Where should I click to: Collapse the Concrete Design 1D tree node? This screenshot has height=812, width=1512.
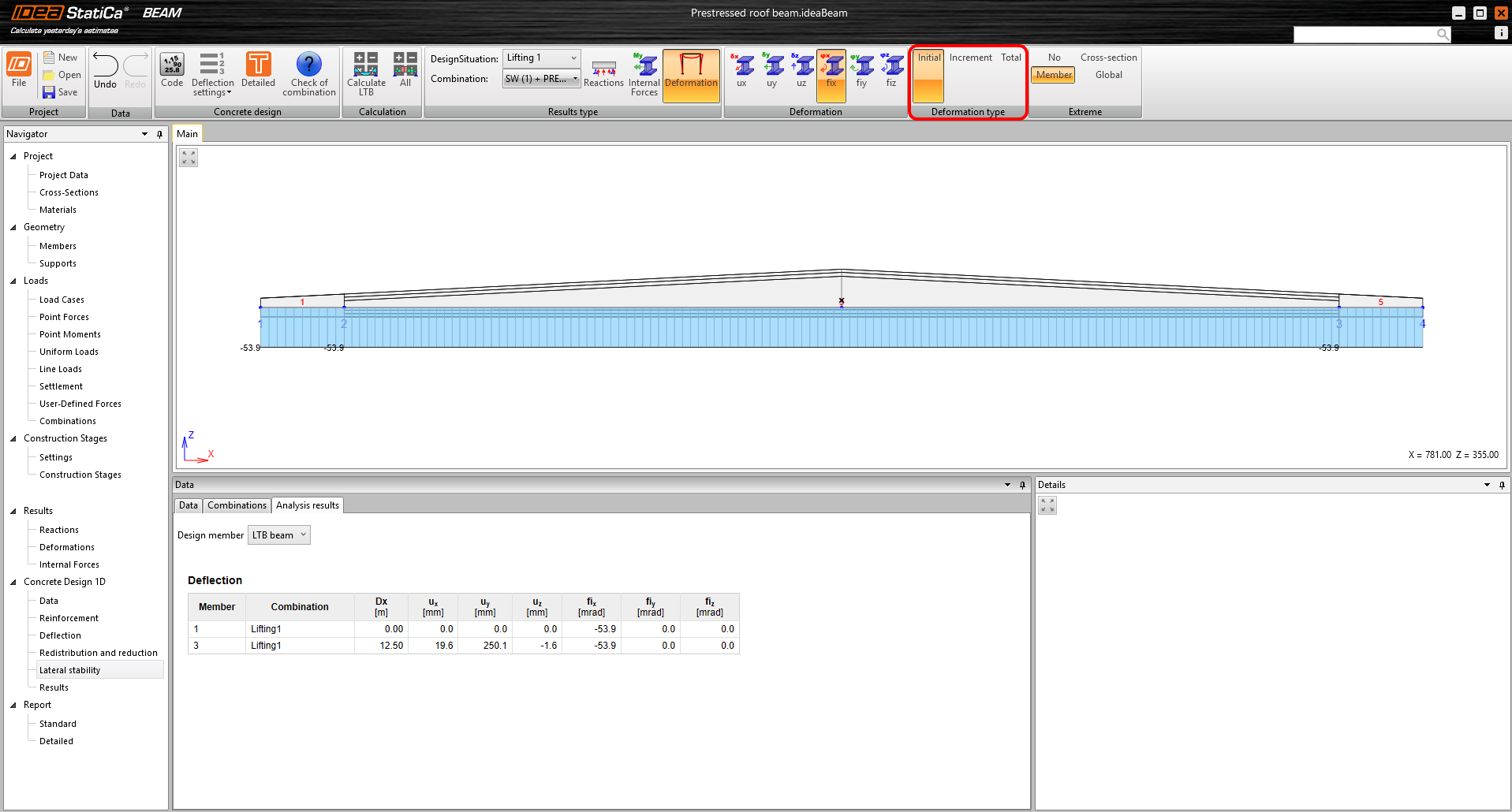tap(13, 582)
